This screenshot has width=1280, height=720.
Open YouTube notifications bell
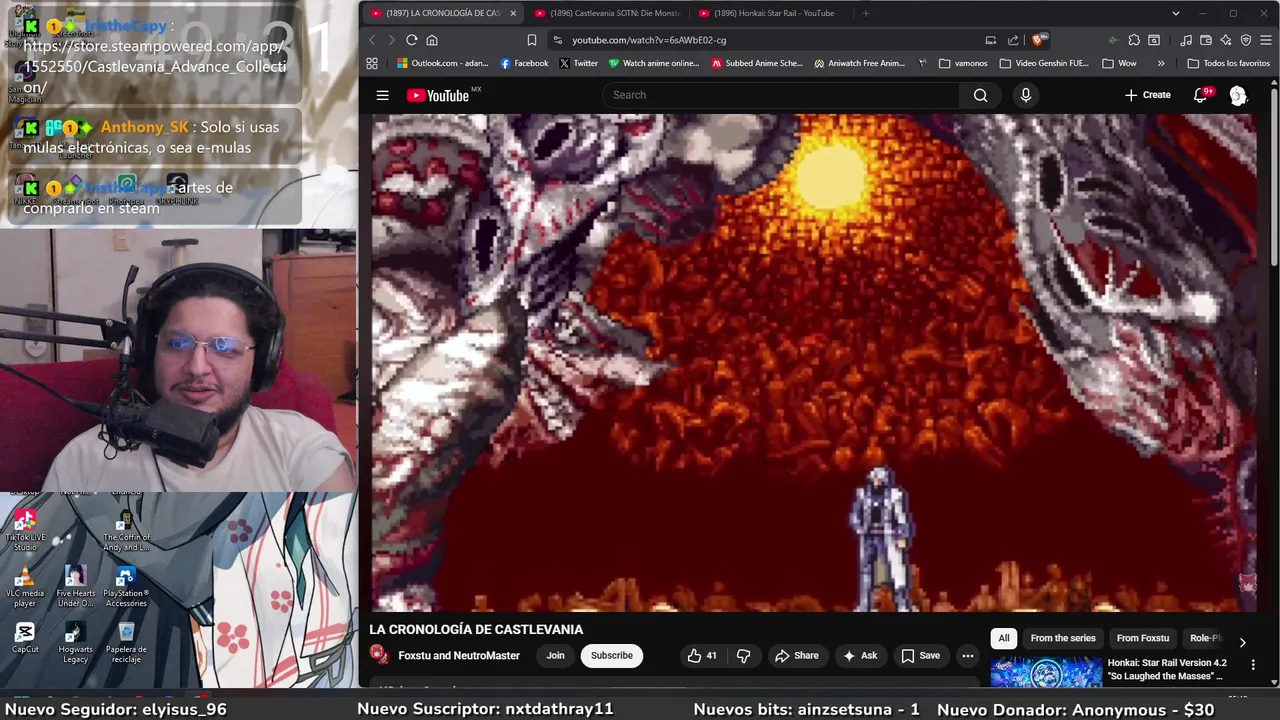click(1201, 95)
